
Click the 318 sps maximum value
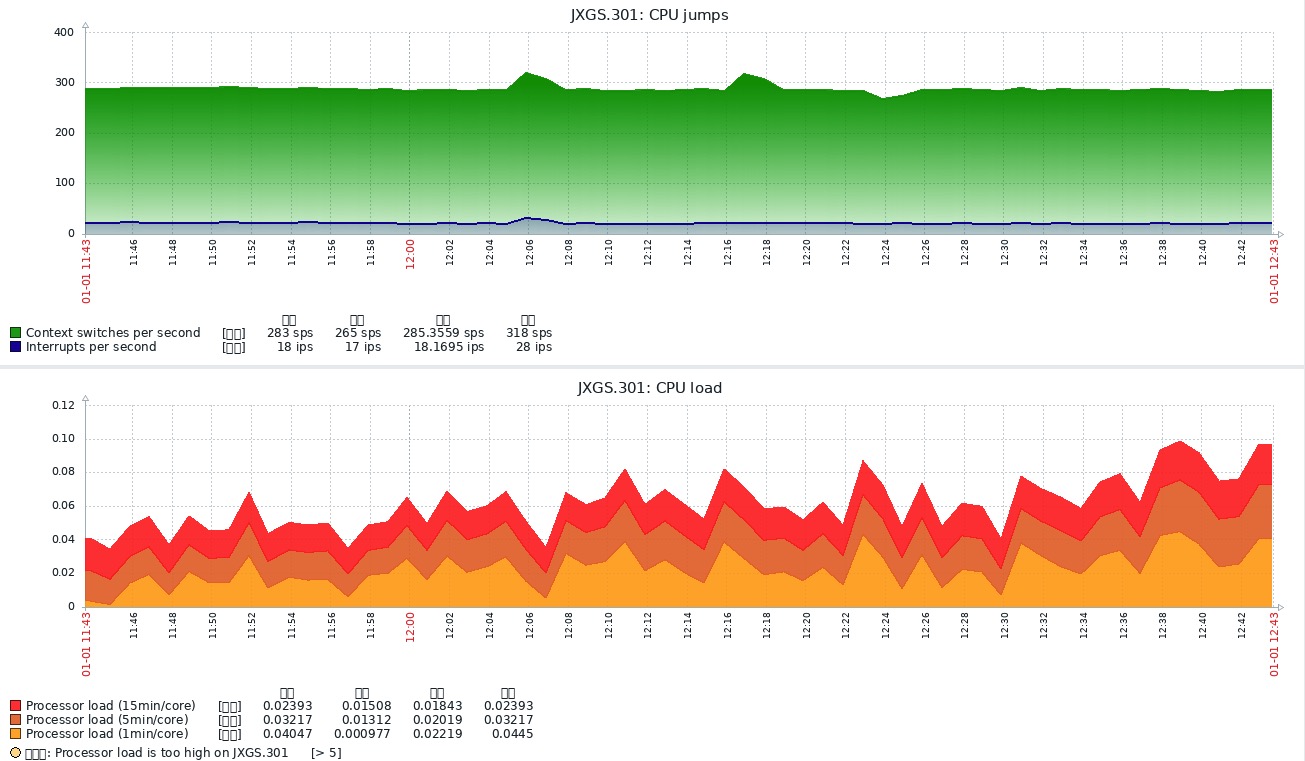tap(528, 333)
